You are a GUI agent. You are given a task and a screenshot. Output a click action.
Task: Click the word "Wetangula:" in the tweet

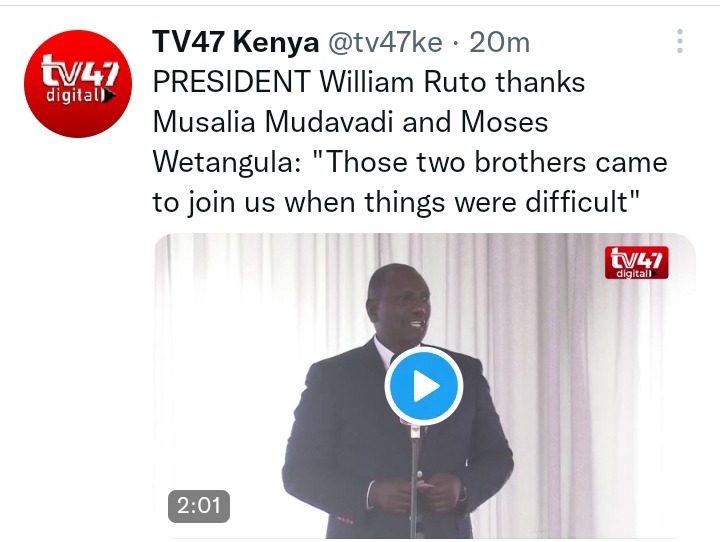pyautogui.click(x=227, y=163)
